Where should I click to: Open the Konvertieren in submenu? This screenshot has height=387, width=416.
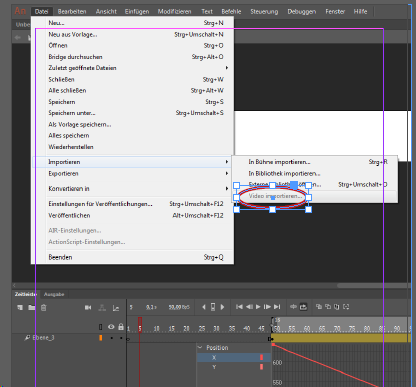(133, 189)
